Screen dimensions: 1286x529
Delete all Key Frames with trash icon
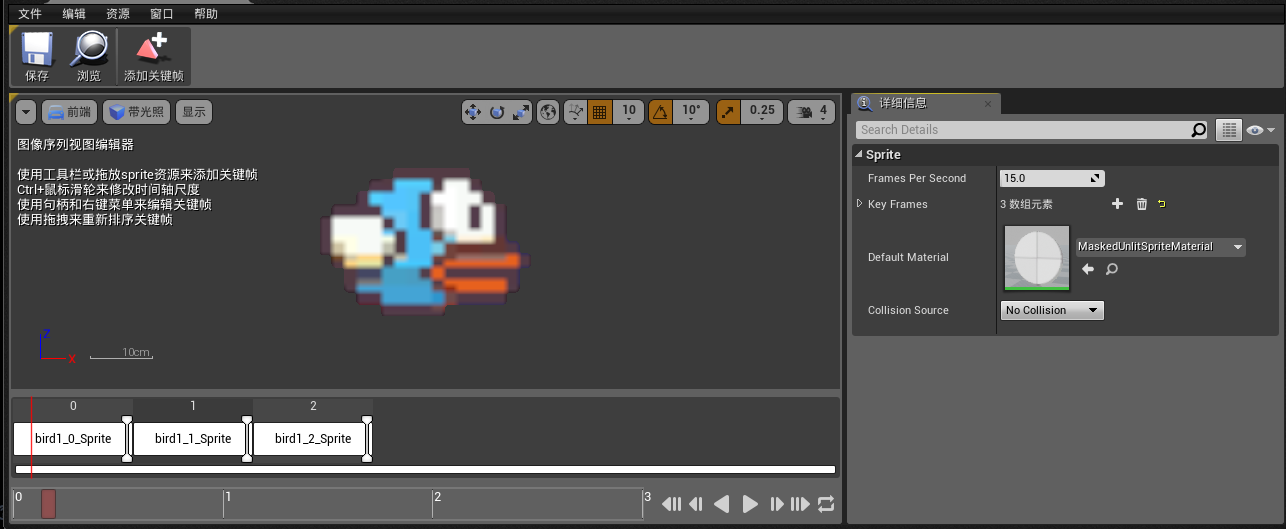[x=1142, y=204]
